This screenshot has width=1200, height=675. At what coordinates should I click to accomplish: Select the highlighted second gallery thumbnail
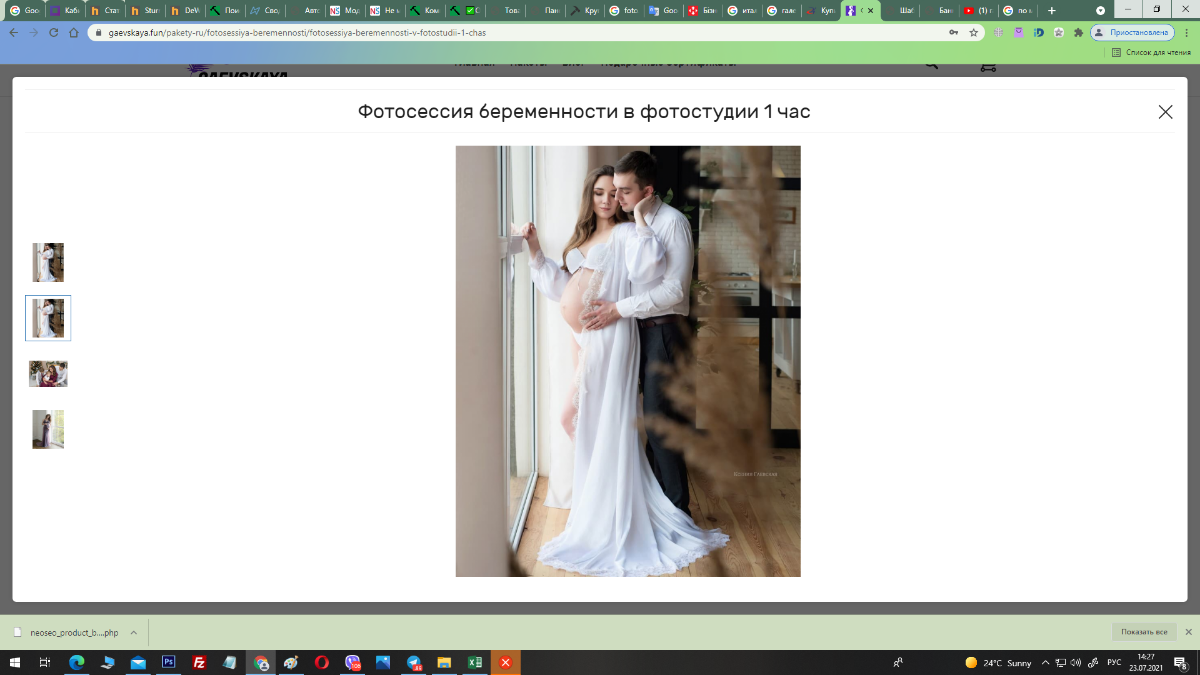tap(48, 318)
